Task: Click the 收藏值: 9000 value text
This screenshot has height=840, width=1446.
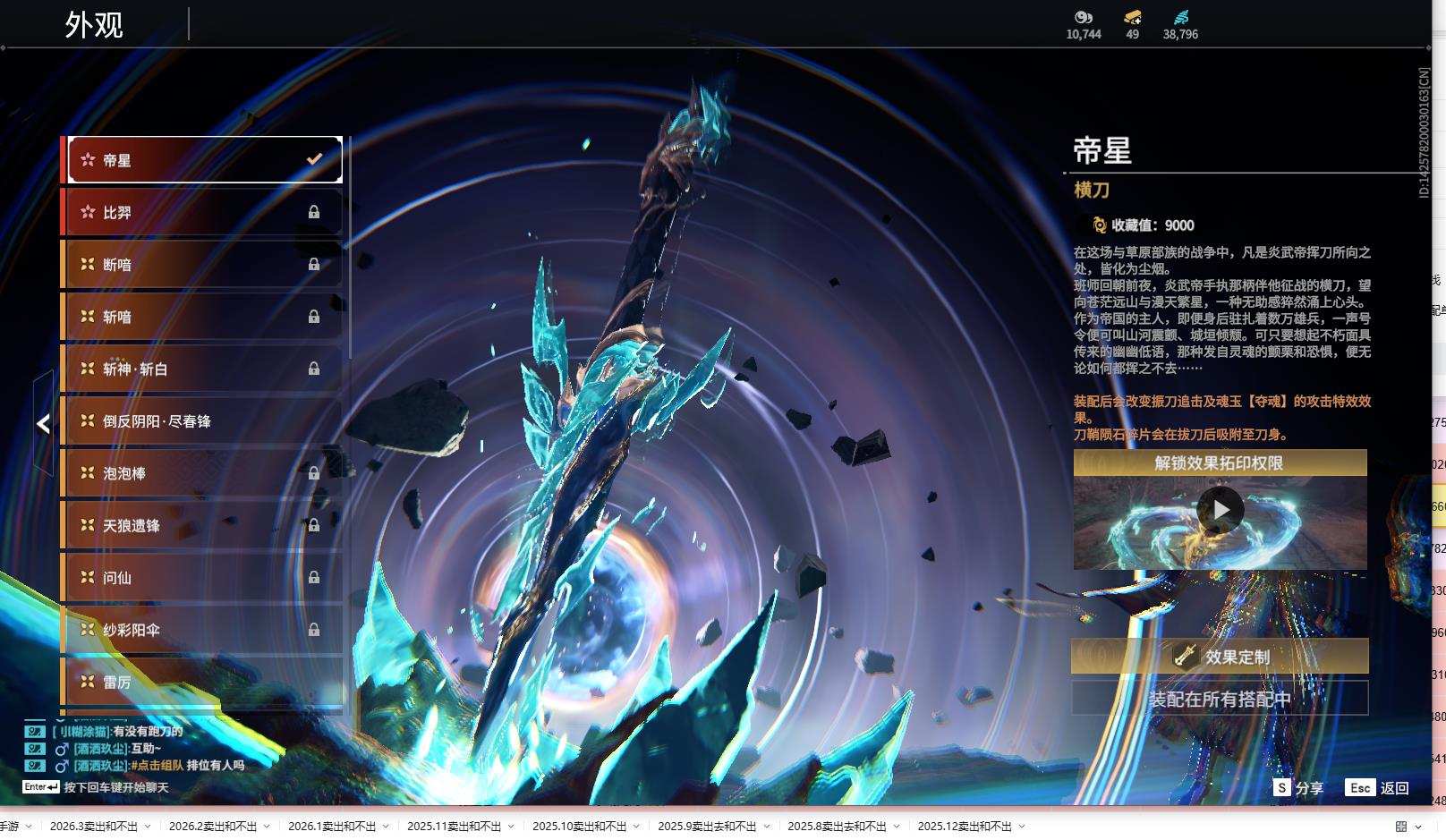Action: [x=1153, y=225]
